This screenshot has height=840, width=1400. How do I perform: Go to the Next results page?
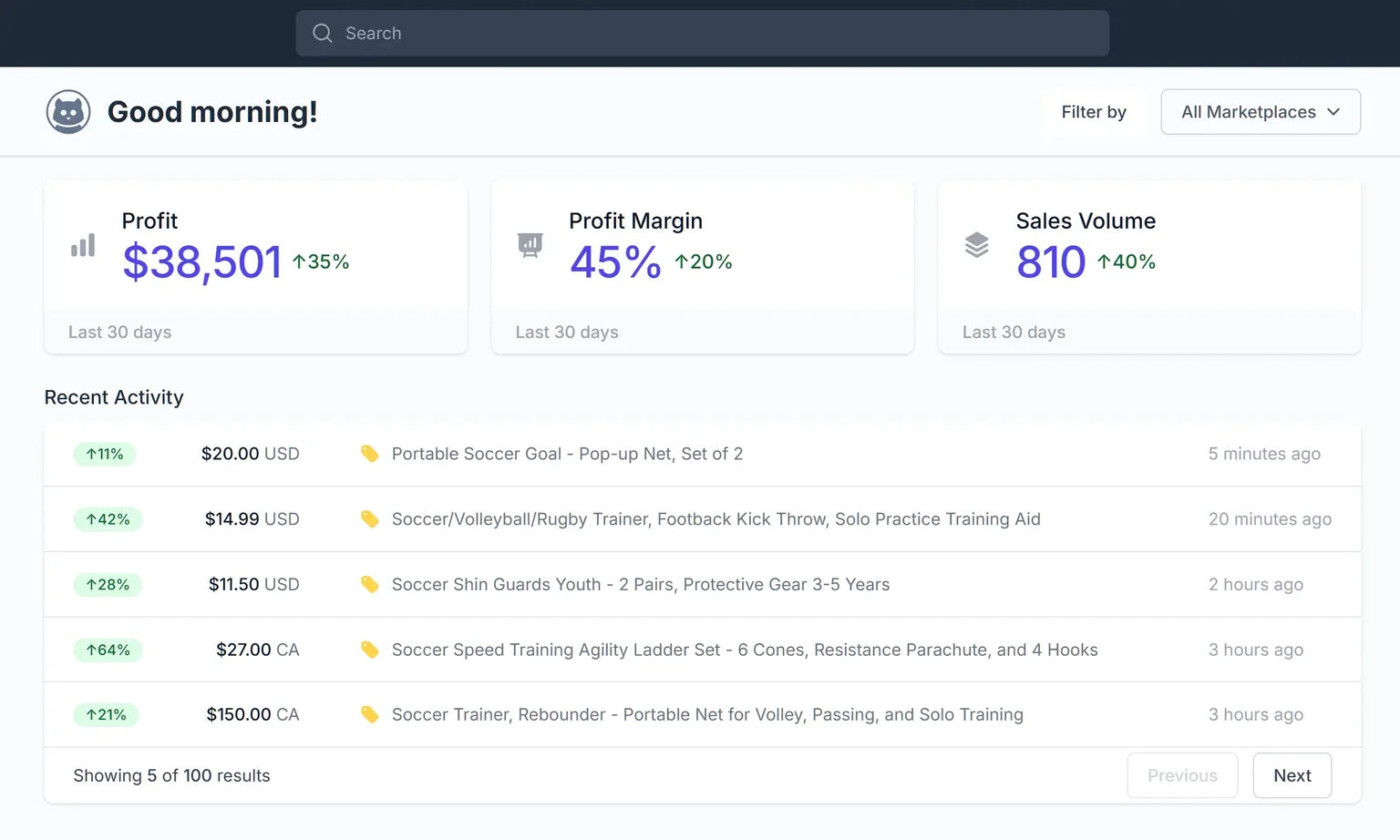[1292, 775]
